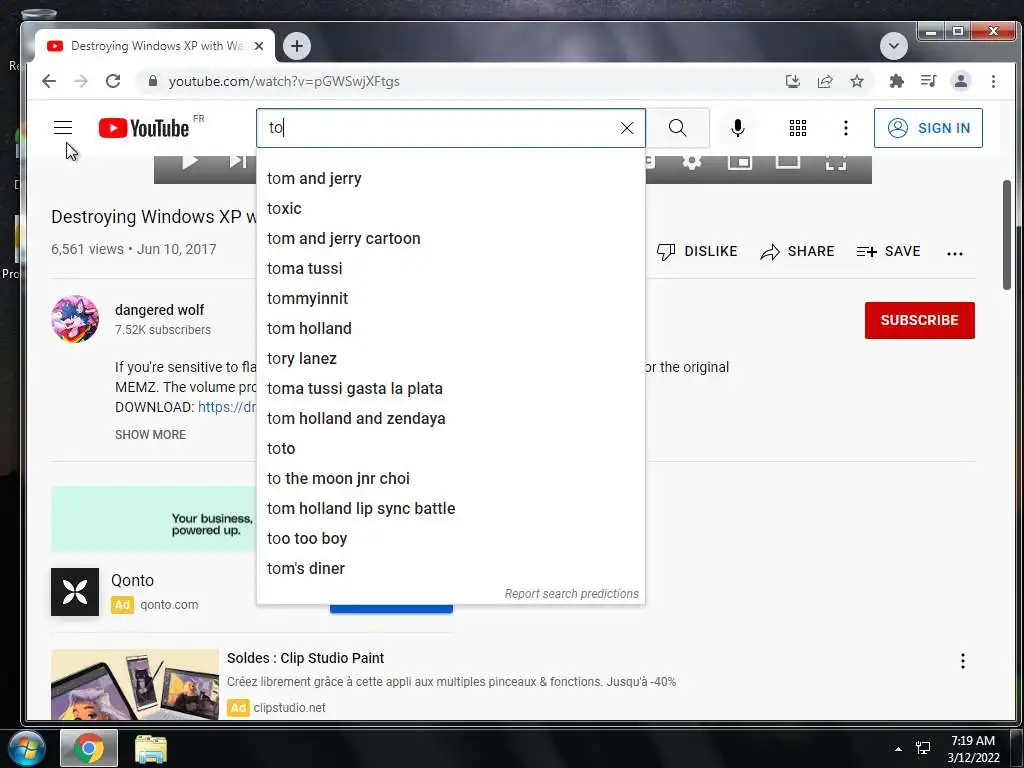Open a new browser tab
1024x768 pixels.
pos(296,46)
